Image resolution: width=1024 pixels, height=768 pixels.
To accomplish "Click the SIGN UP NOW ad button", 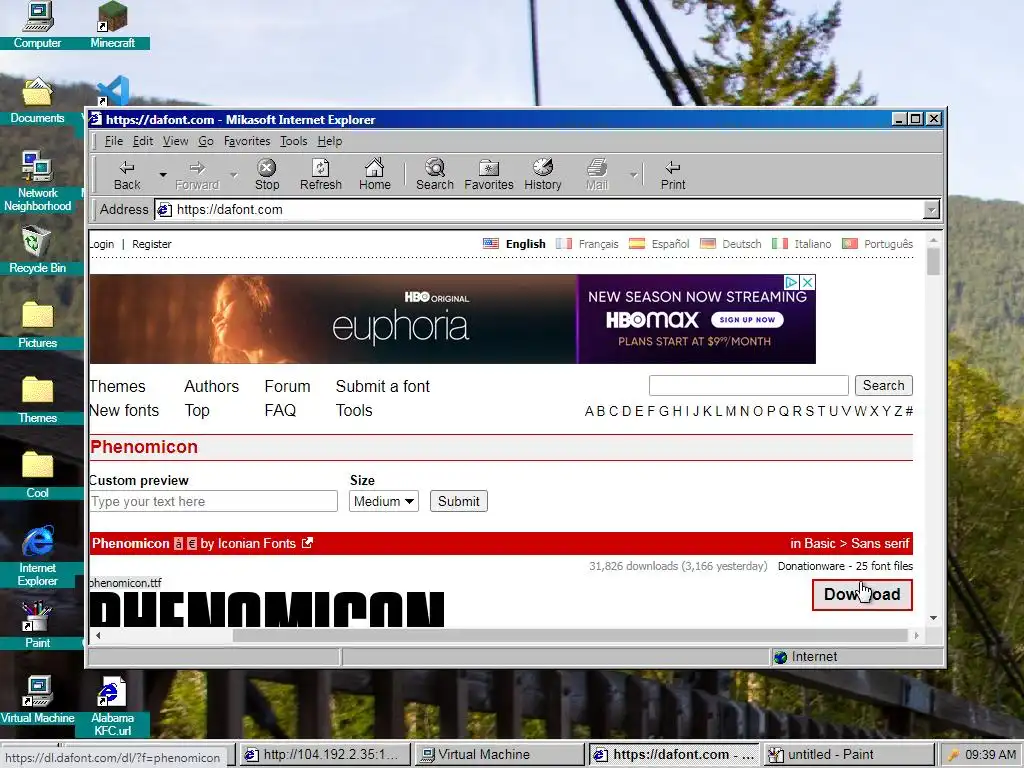I will click(747, 320).
